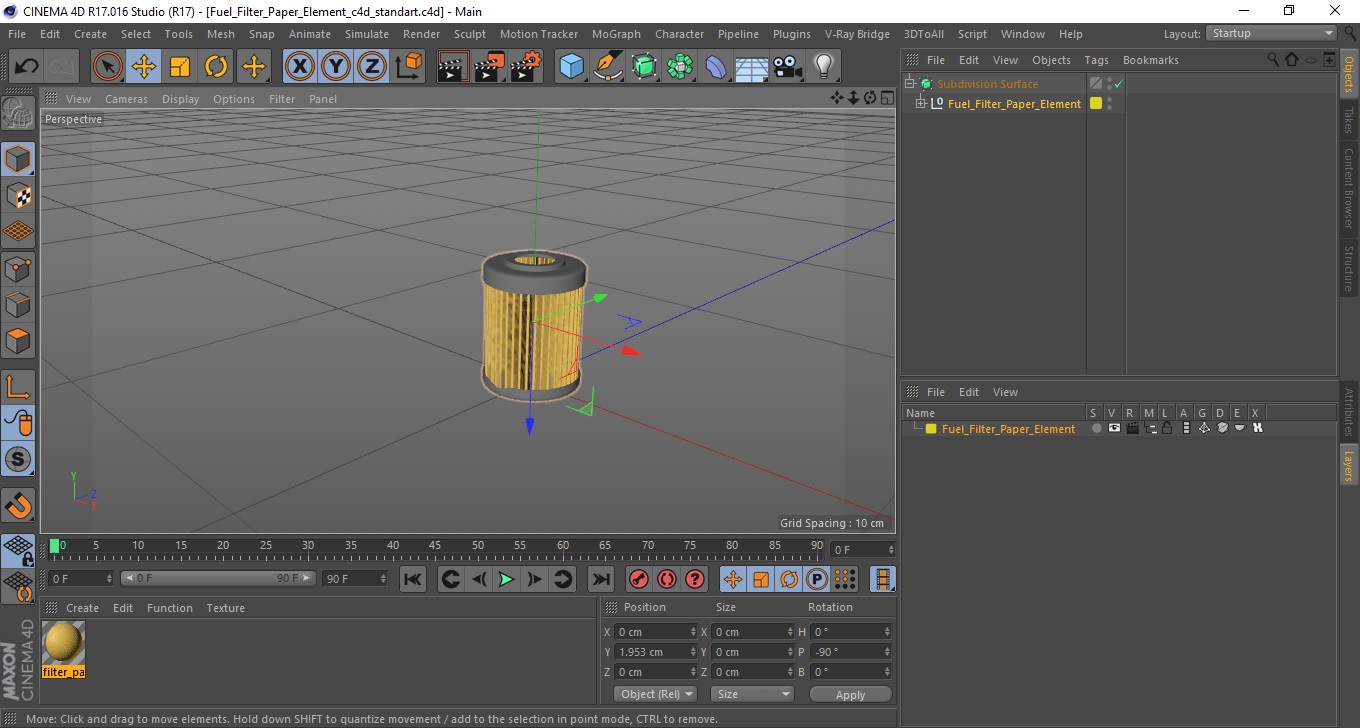The width and height of the screenshot is (1360, 728).
Task: Collapse the Subdivision Surface hierarchy
Action: point(909,84)
